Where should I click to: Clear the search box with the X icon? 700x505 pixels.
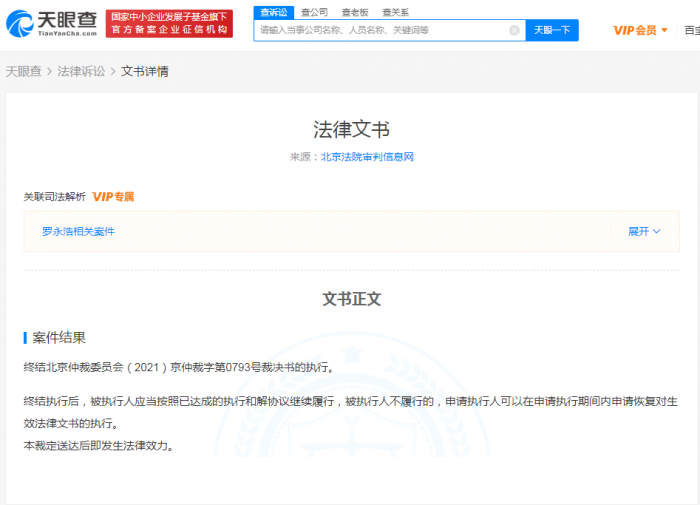point(514,30)
